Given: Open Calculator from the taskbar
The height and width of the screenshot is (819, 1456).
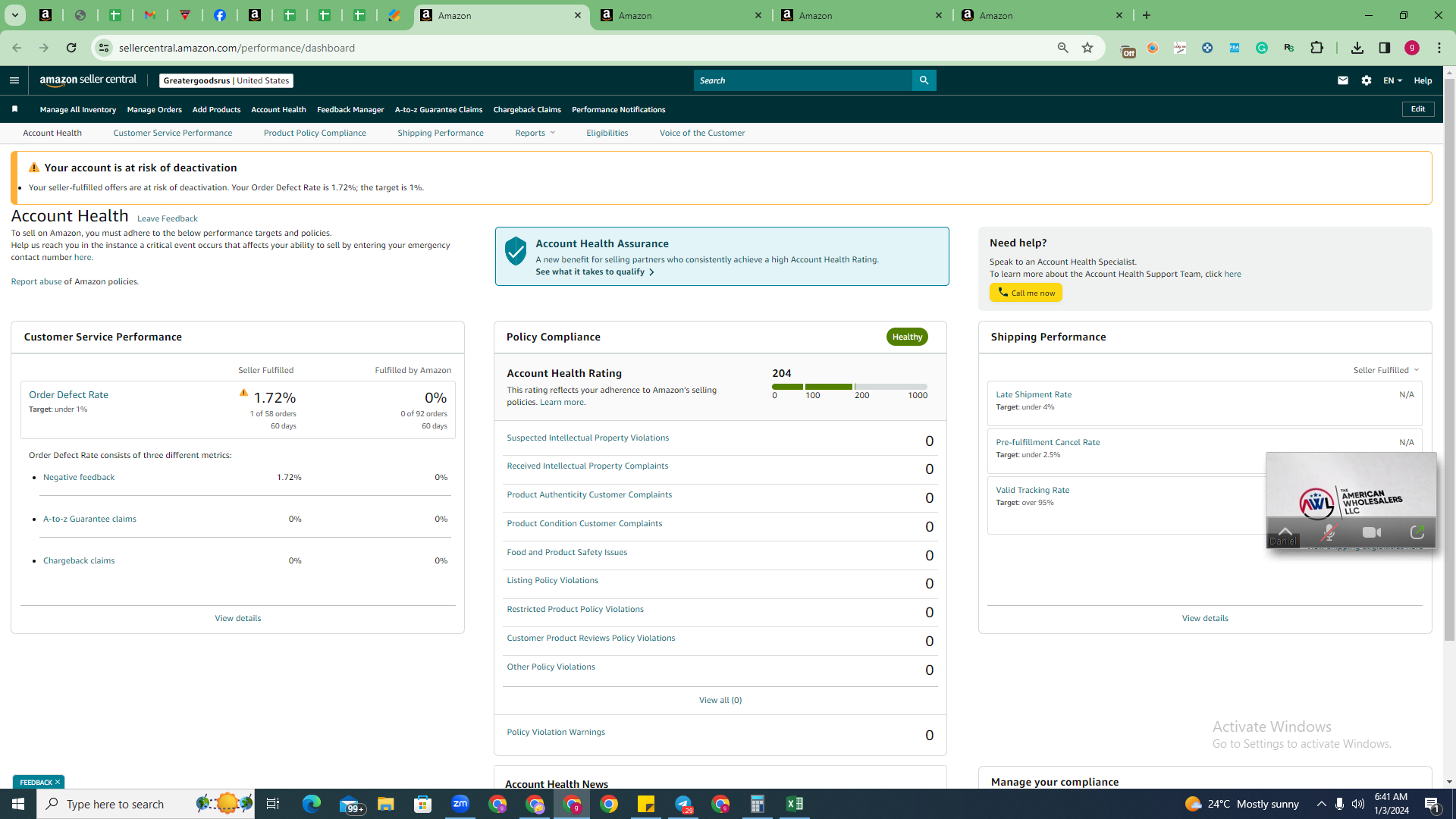Looking at the screenshot, I should pyautogui.click(x=758, y=804).
